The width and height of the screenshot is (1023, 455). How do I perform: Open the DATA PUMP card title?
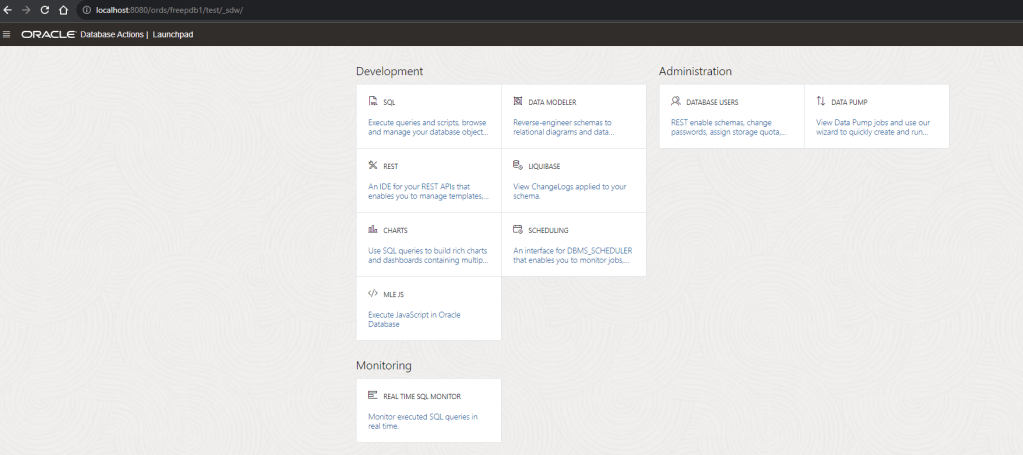pos(850,102)
